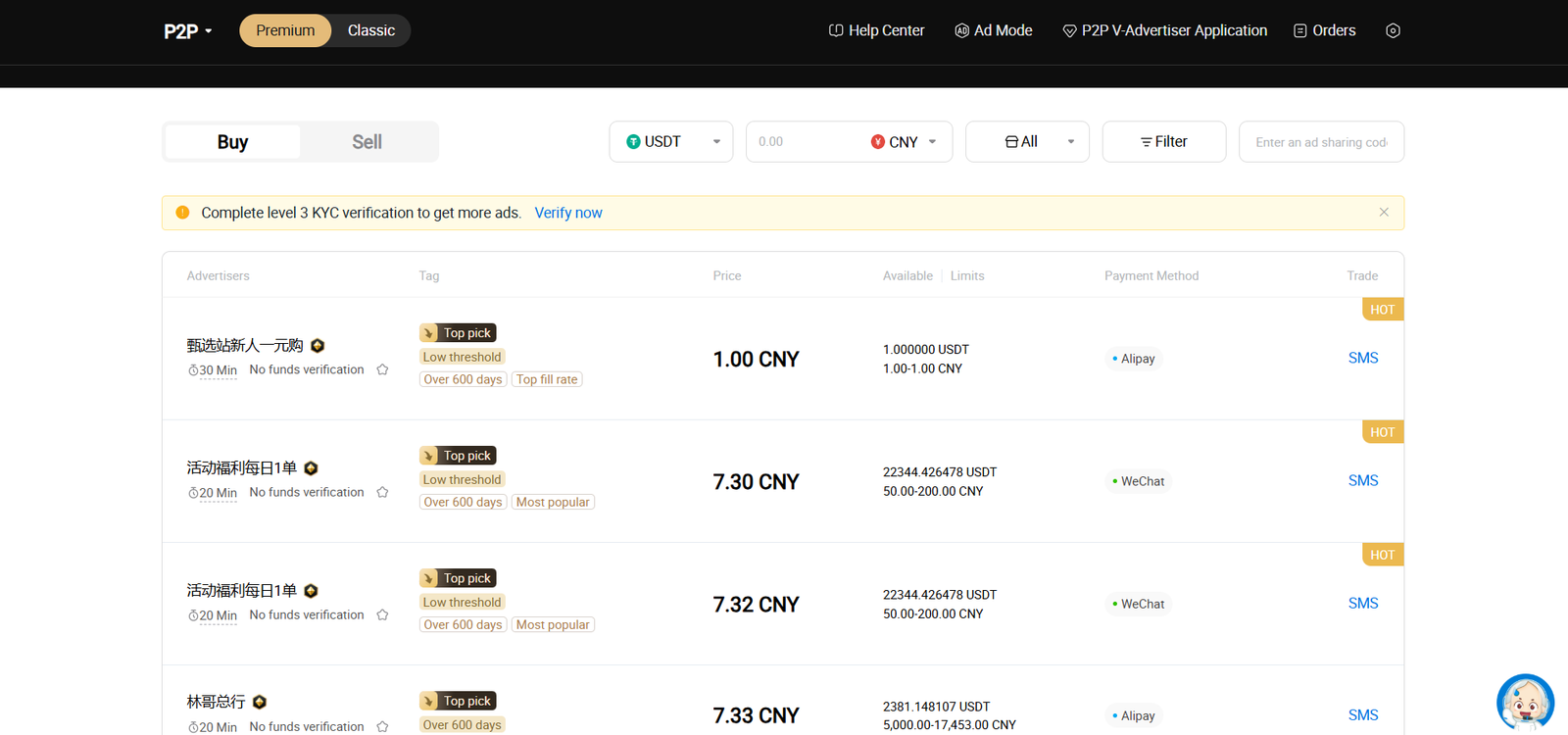Click Top pick tag on the 7.33 CNY ad
Screen dimensions: 1568x735
458,701
